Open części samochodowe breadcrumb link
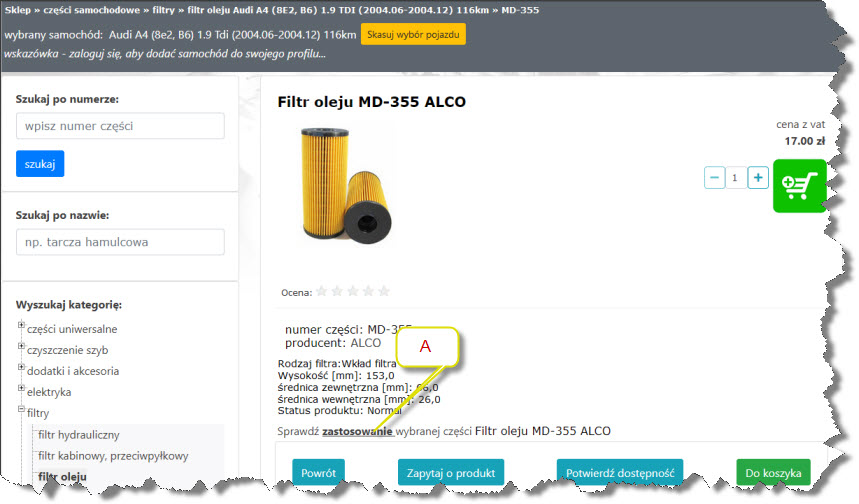The image size is (859, 504). point(91,10)
